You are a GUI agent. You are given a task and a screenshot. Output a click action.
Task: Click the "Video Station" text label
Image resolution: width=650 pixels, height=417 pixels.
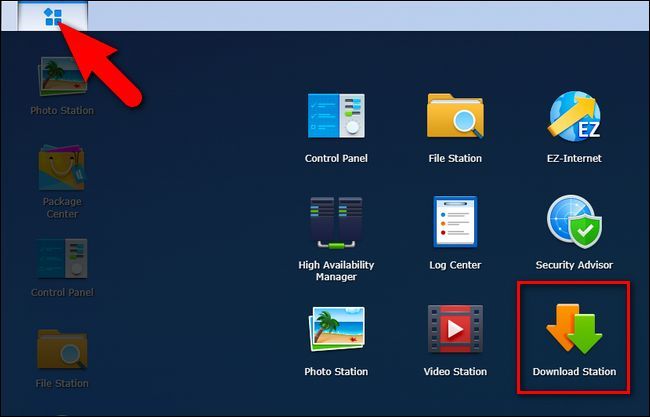point(455,372)
